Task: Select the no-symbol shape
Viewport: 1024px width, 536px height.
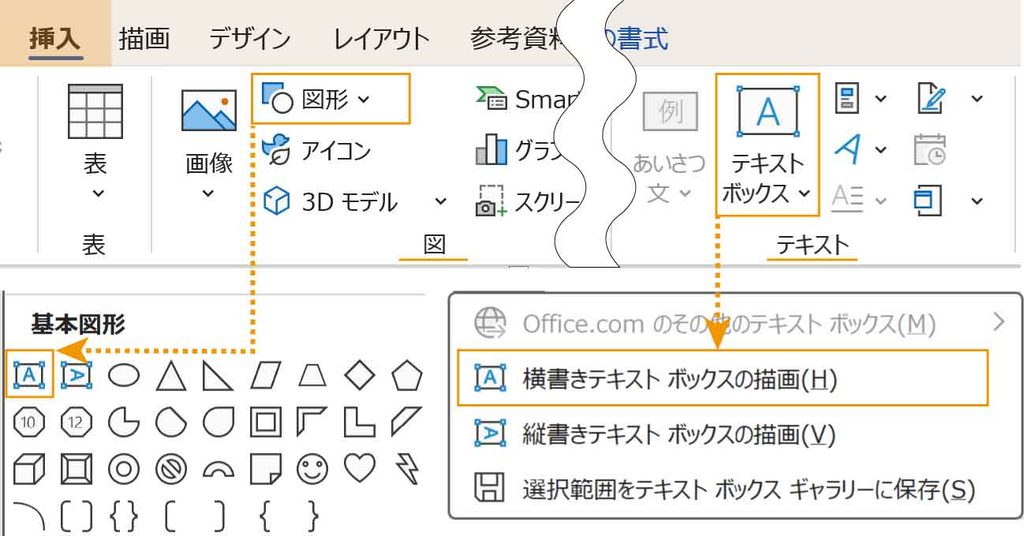Action: [170, 469]
